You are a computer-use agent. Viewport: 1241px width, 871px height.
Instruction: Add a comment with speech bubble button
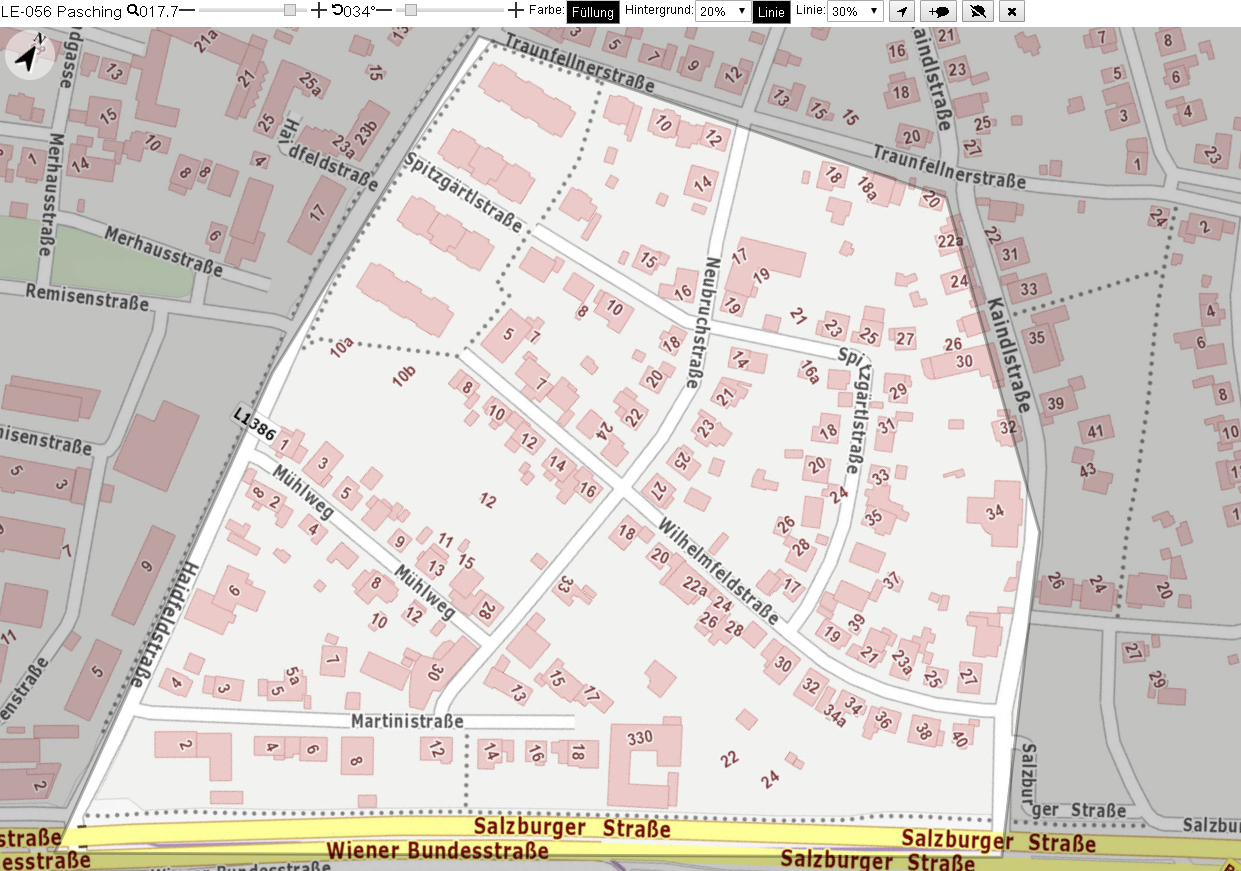[x=940, y=11]
